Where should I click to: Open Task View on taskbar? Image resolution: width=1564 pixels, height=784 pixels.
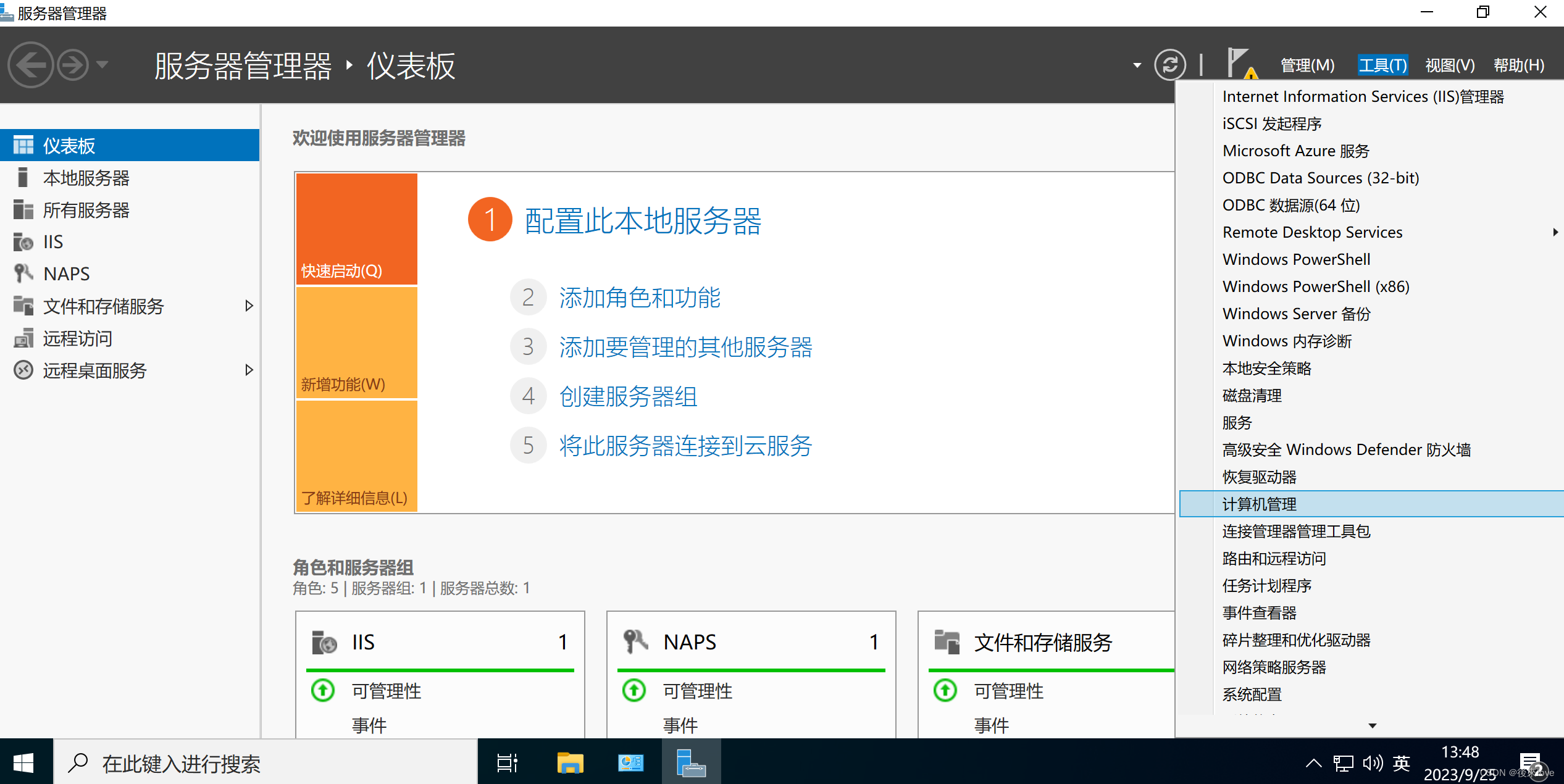click(x=507, y=764)
